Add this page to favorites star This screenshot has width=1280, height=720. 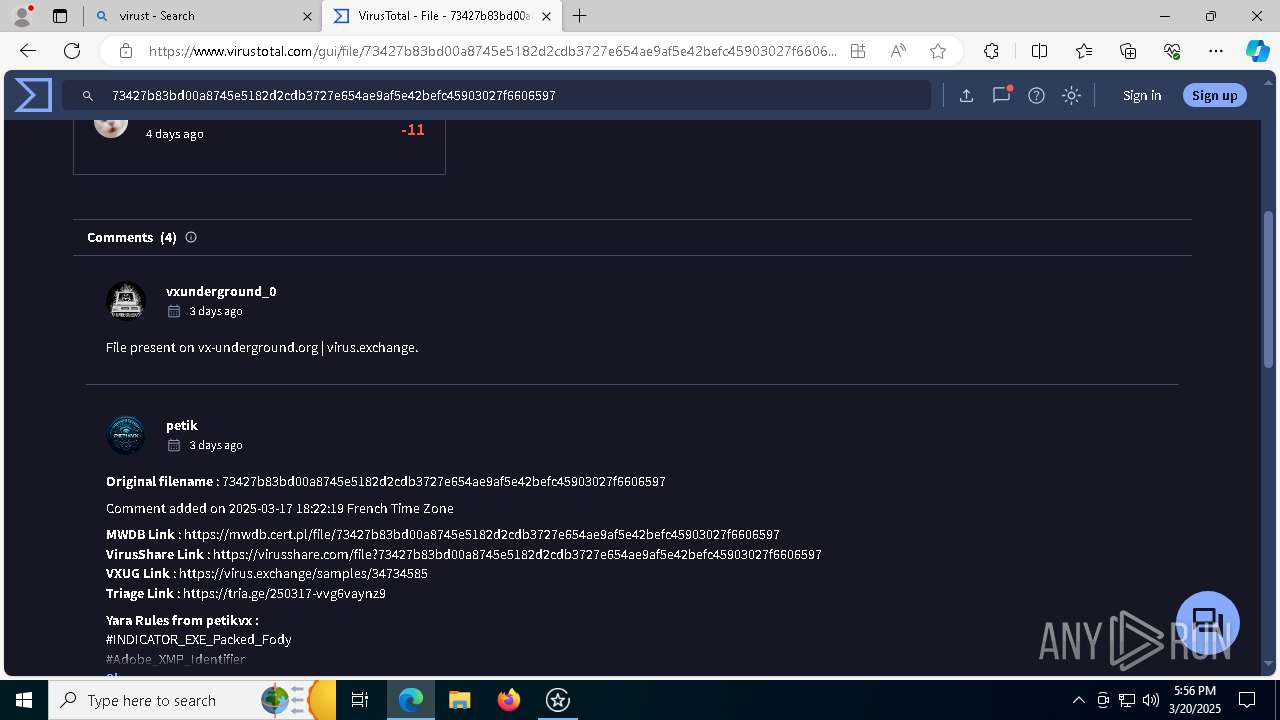tap(938, 51)
